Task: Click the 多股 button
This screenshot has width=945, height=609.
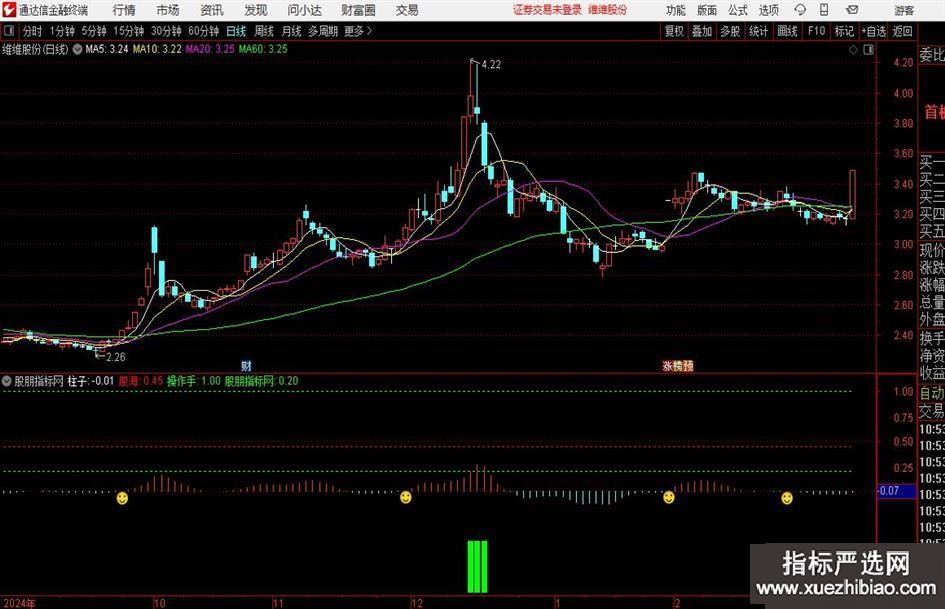Action: 730,31
